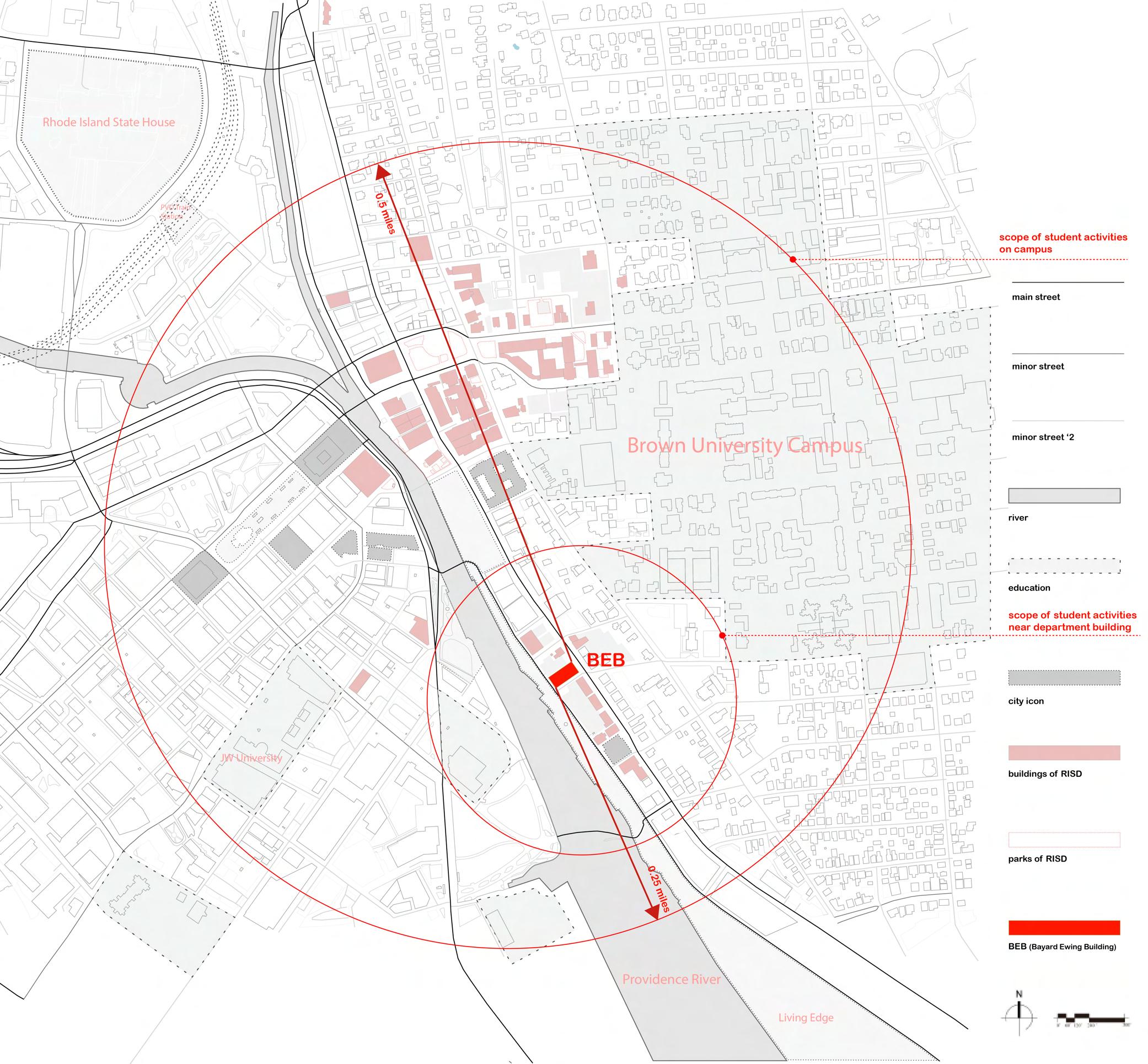Click the main street legend line
The image size is (1148, 1064).
(1067, 282)
